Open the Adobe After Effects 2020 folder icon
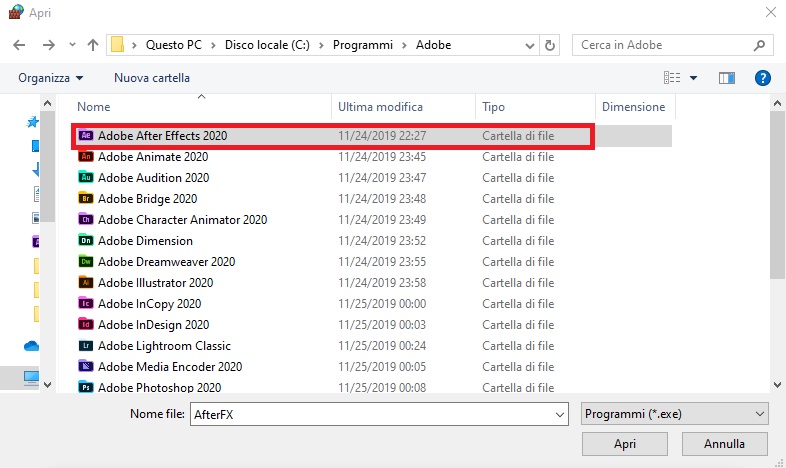The width and height of the screenshot is (786, 468). [86, 135]
